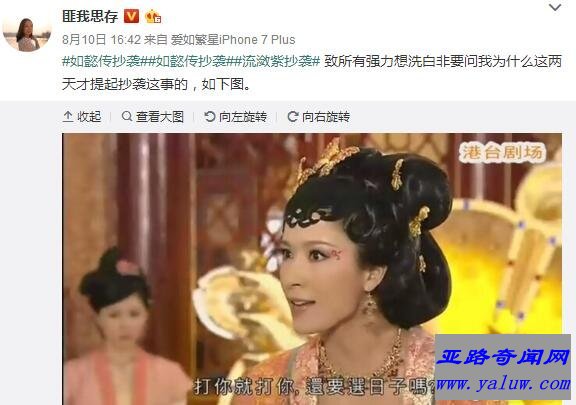Click the www.yaluw.com watermark URL
The width and height of the screenshot is (576, 405).
(x=503, y=384)
